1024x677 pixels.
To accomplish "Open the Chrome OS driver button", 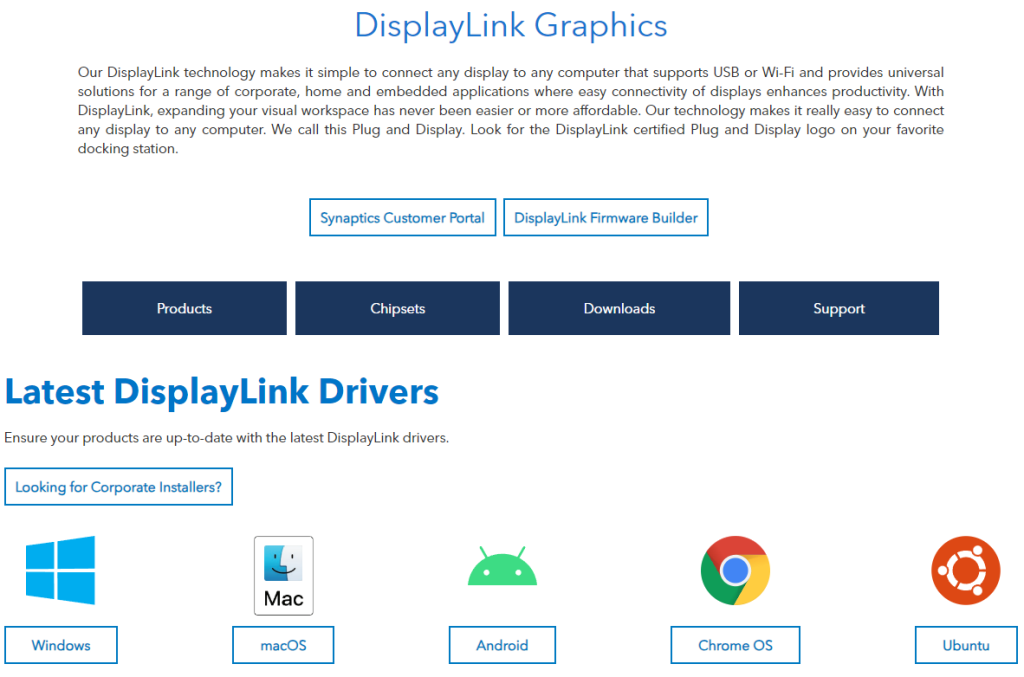I will tap(735, 645).
